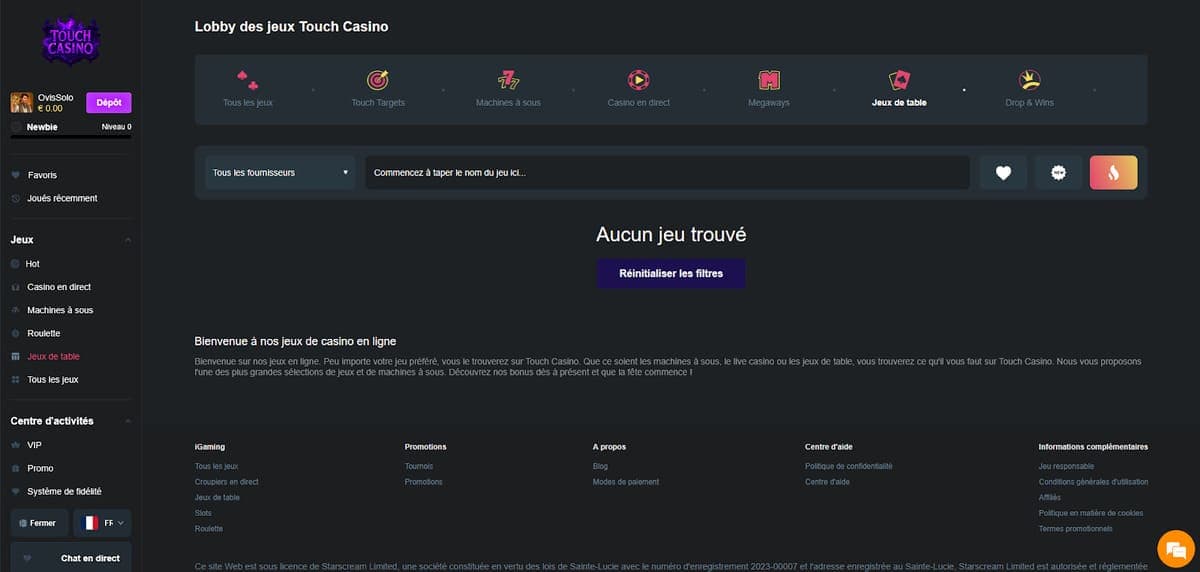Click footer link Modes de paiement
Viewport: 1200px width, 572px height.
(x=626, y=482)
